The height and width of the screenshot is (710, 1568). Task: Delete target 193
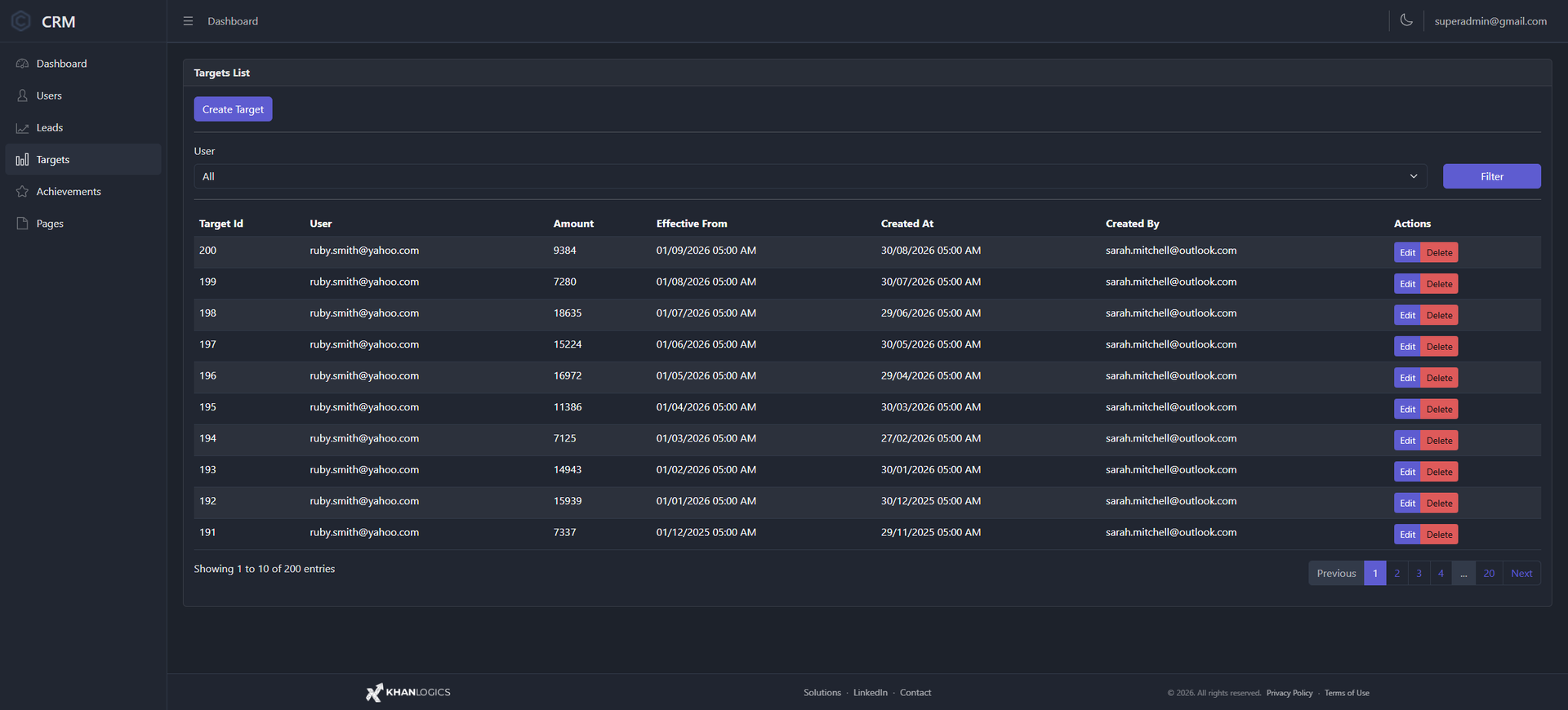point(1439,472)
